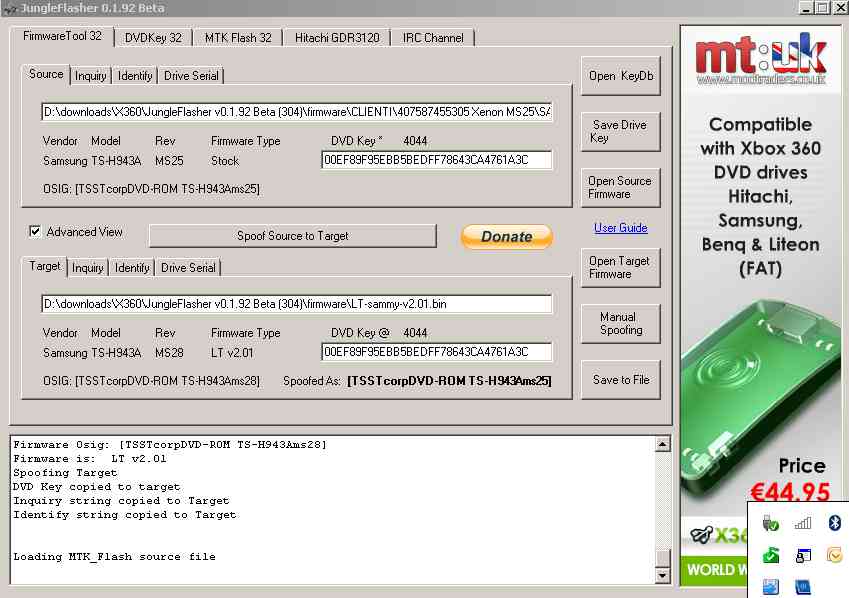Click the Open Target Firmware button
This screenshot has width=849, height=598.
[x=621, y=268]
